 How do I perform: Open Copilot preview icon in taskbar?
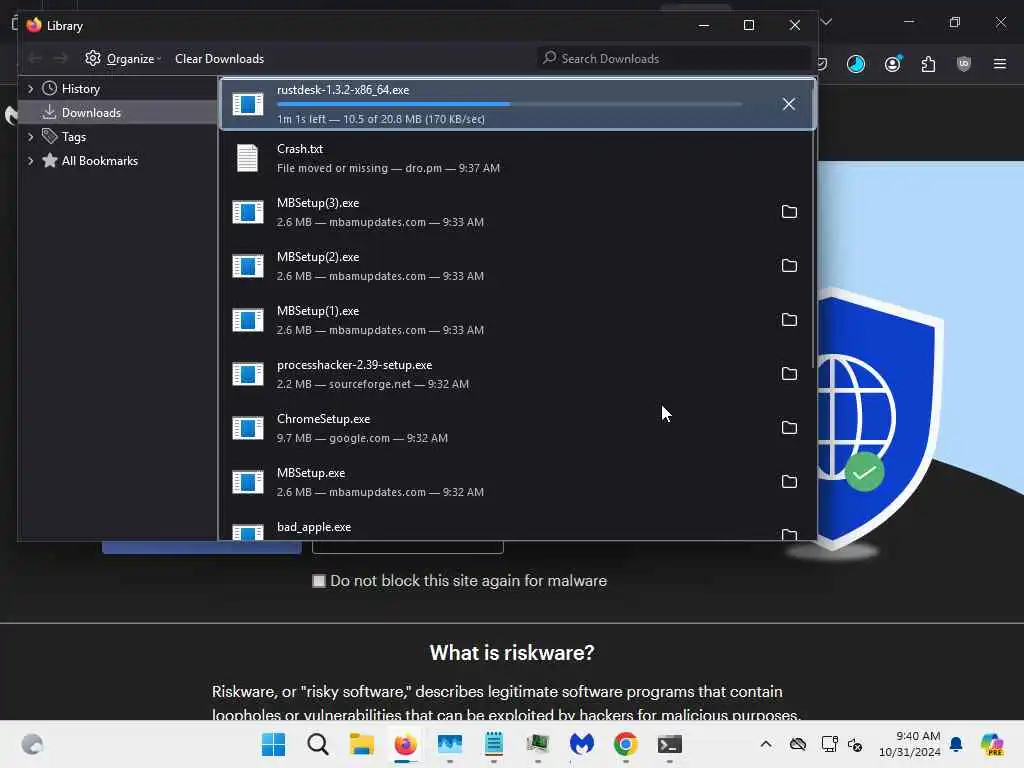(993, 744)
